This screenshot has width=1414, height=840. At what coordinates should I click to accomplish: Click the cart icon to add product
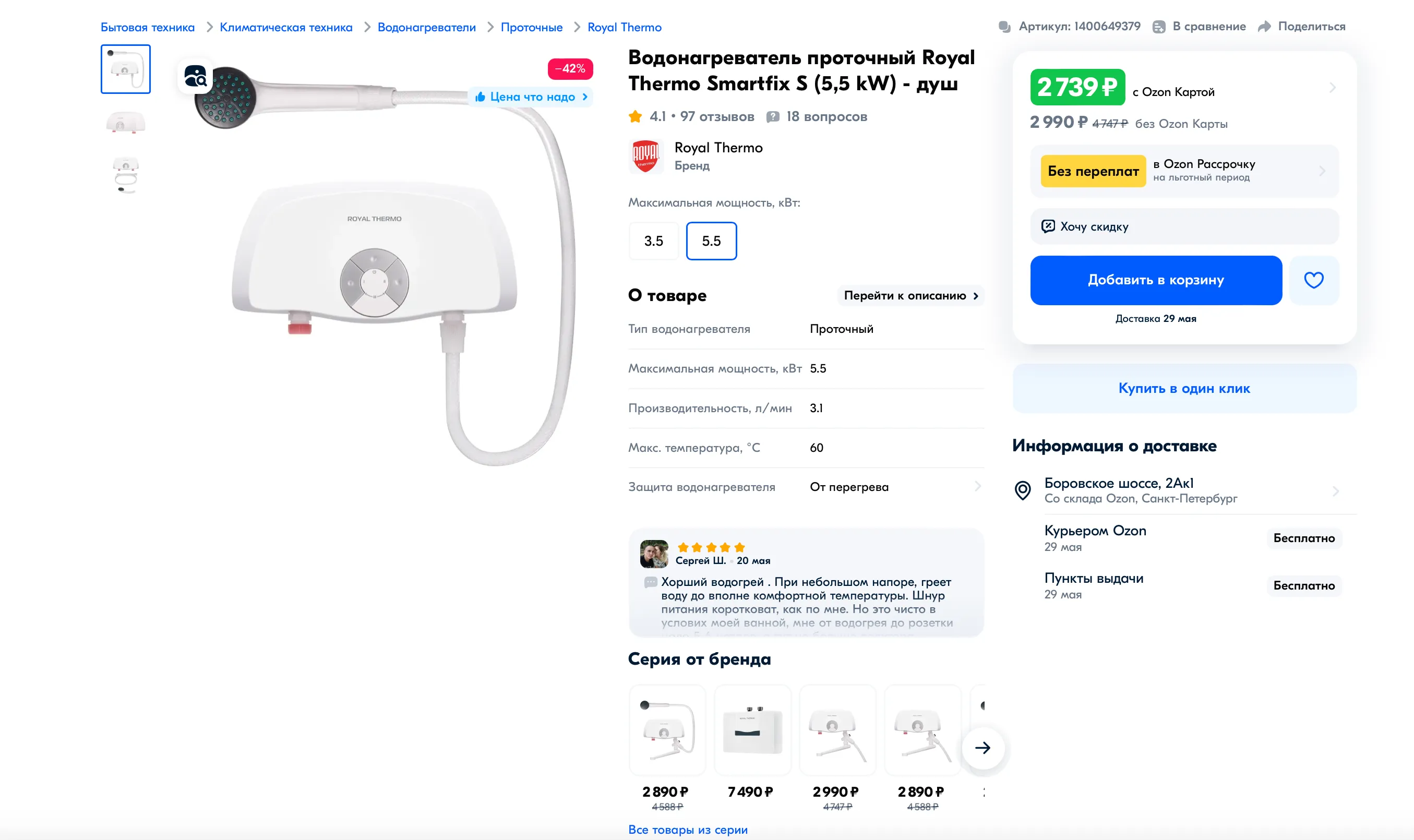point(1156,280)
